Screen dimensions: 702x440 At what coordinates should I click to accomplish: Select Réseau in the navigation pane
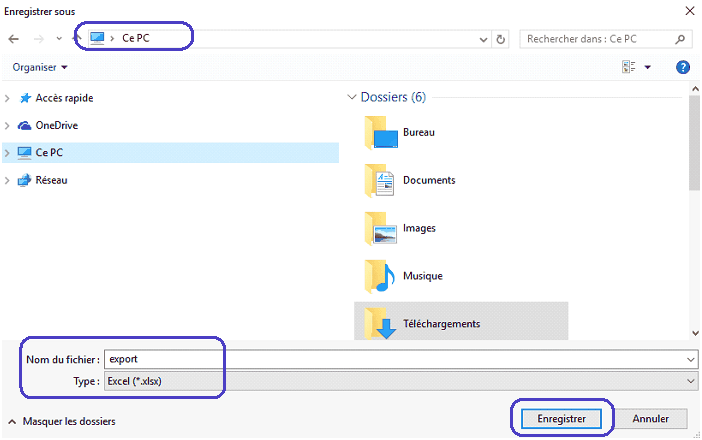(51, 180)
